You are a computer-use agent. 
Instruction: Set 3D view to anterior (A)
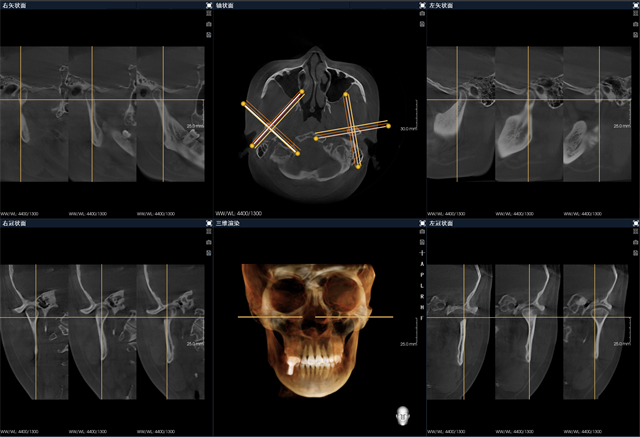click(x=422, y=264)
